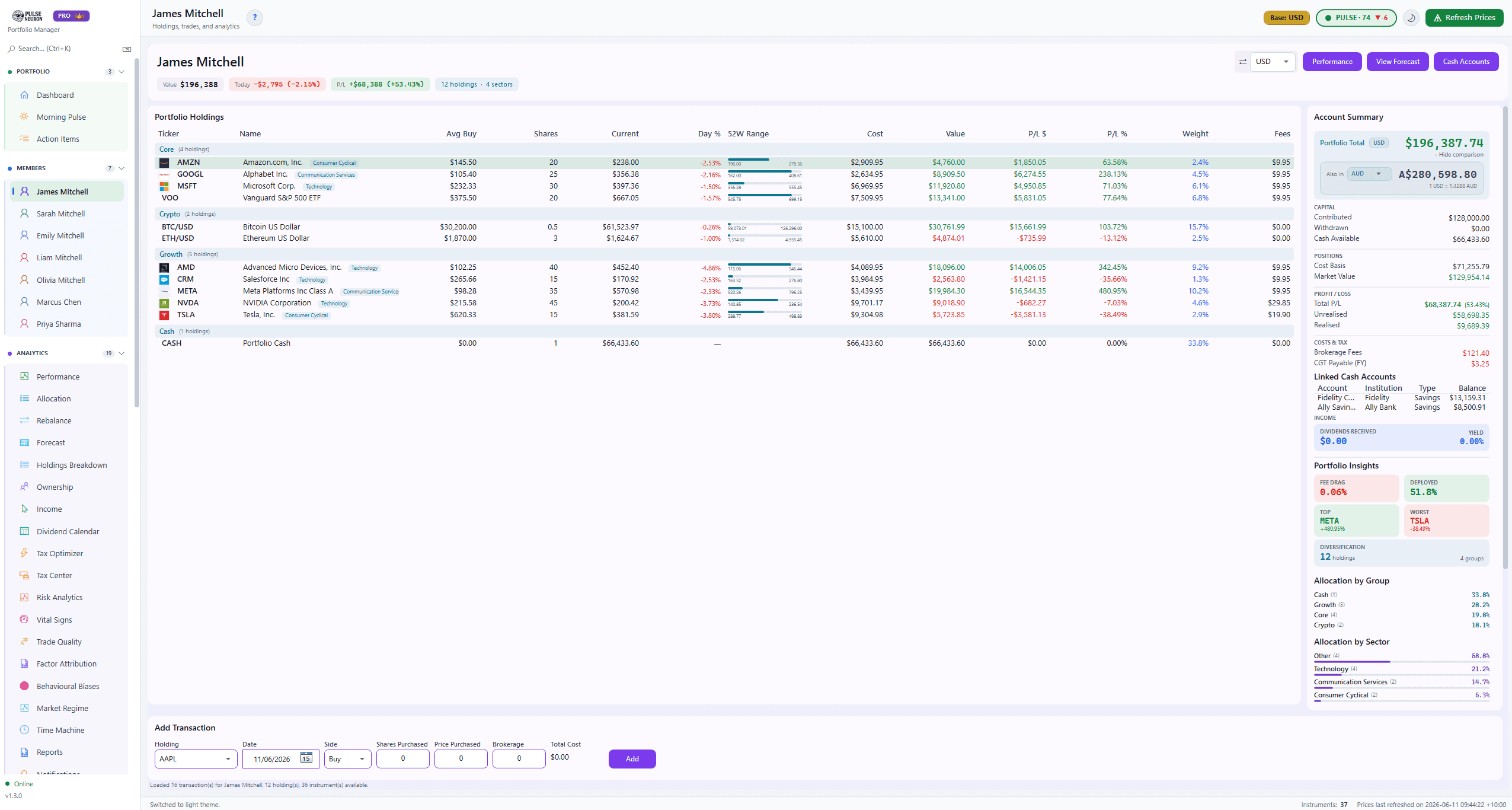Click the Time Machine clock icon

[24, 730]
